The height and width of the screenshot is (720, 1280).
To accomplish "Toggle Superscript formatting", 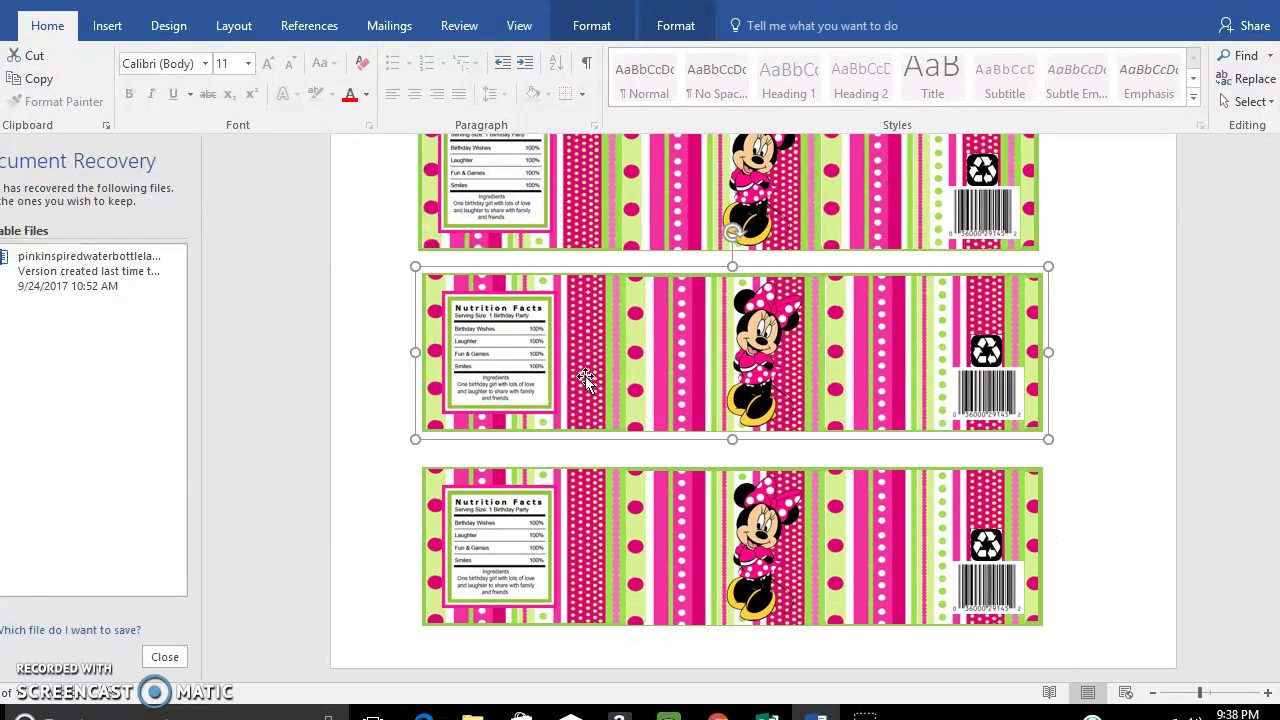I will [252, 94].
